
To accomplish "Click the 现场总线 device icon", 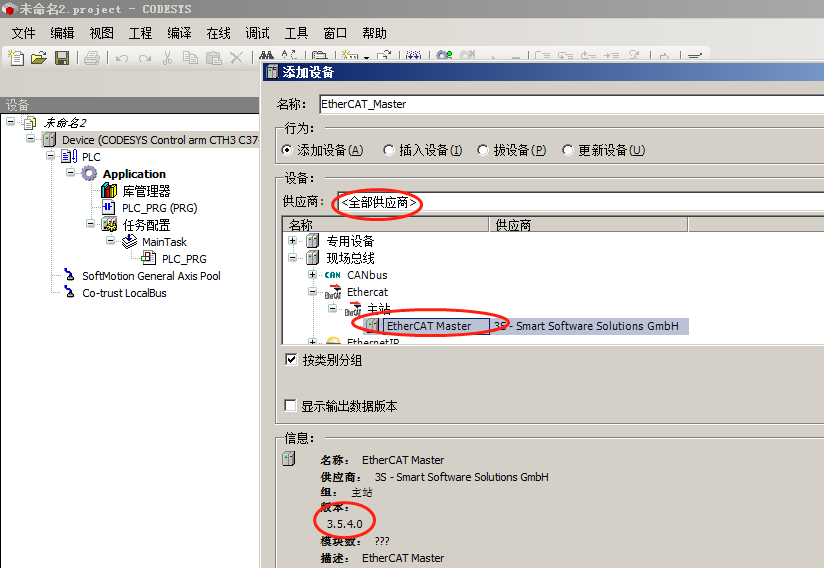I will tap(313, 258).
